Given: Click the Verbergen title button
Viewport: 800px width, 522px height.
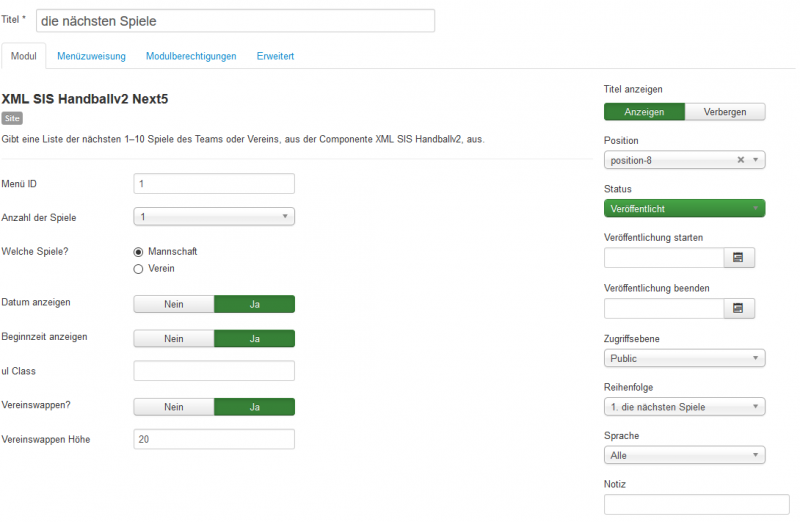Looking at the screenshot, I should pos(724,112).
